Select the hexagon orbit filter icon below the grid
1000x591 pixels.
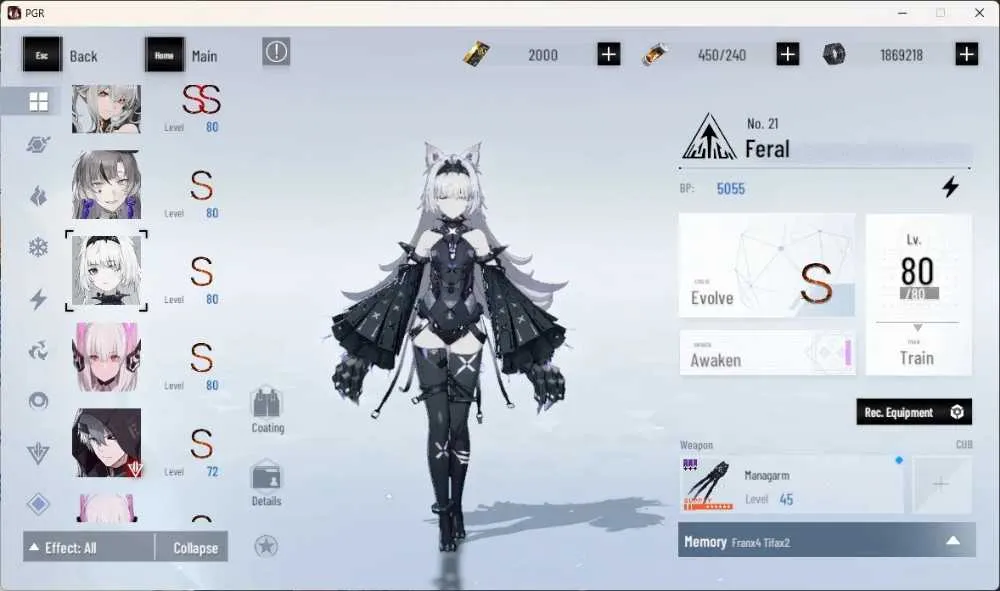pos(38,145)
